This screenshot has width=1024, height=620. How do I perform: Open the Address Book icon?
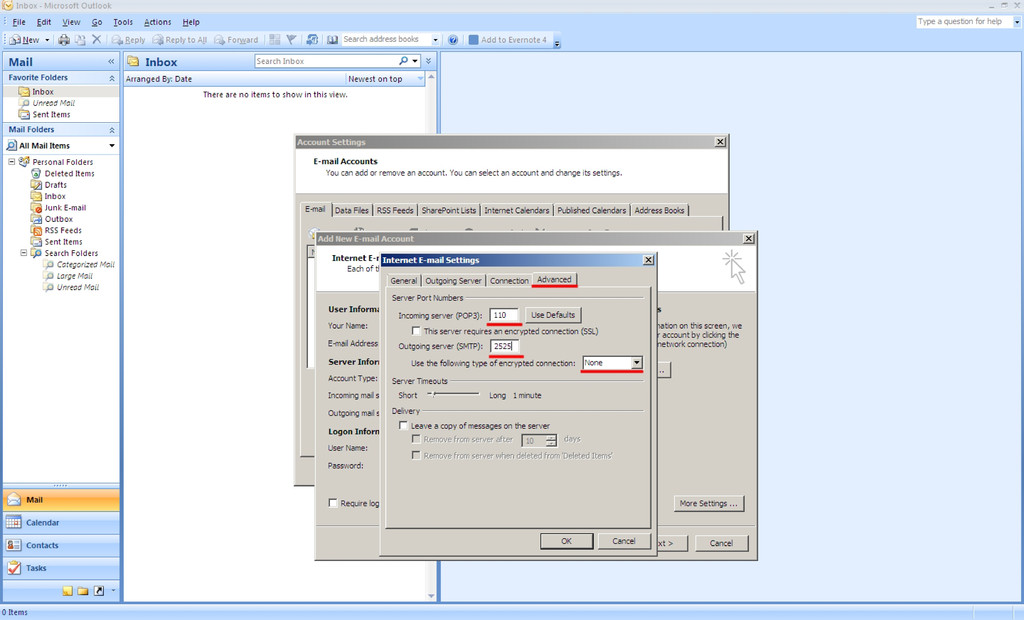[x=332, y=40]
